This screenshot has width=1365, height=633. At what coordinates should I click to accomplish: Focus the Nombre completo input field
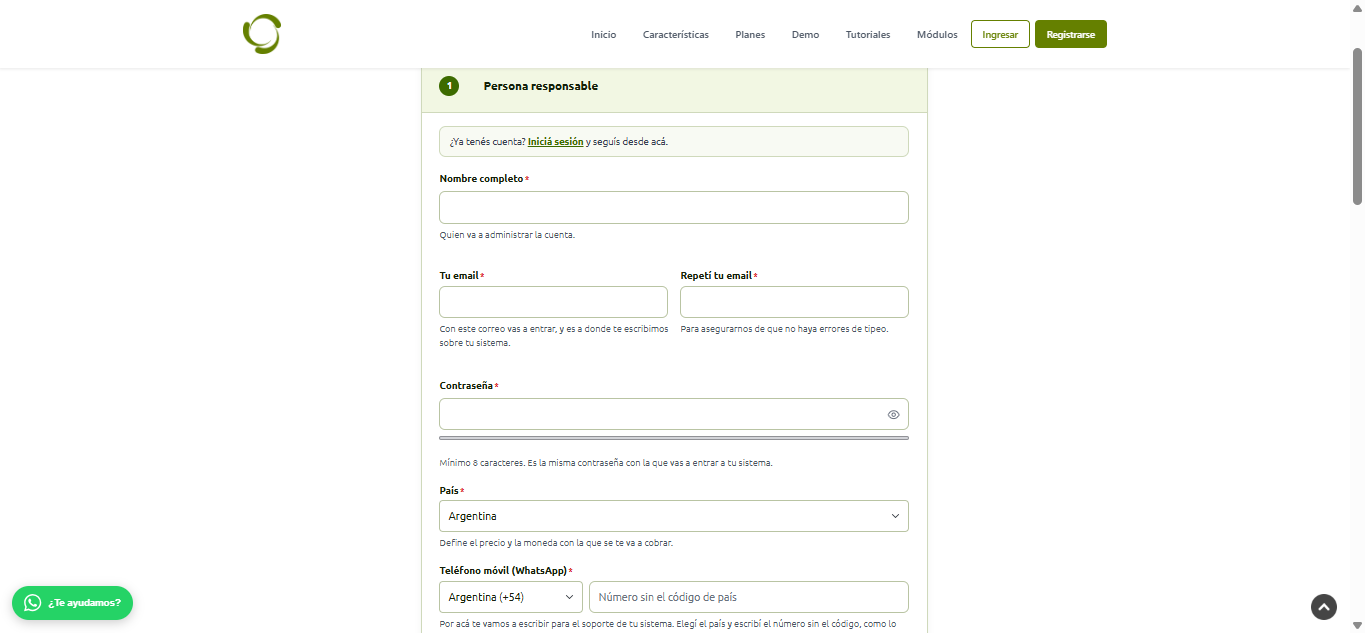pyautogui.click(x=674, y=207)
